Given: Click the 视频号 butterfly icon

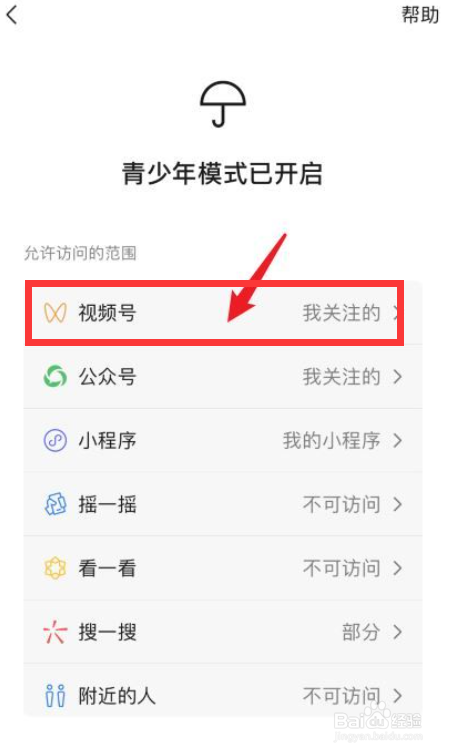Looking at the screenshot, I should point(55,313).
